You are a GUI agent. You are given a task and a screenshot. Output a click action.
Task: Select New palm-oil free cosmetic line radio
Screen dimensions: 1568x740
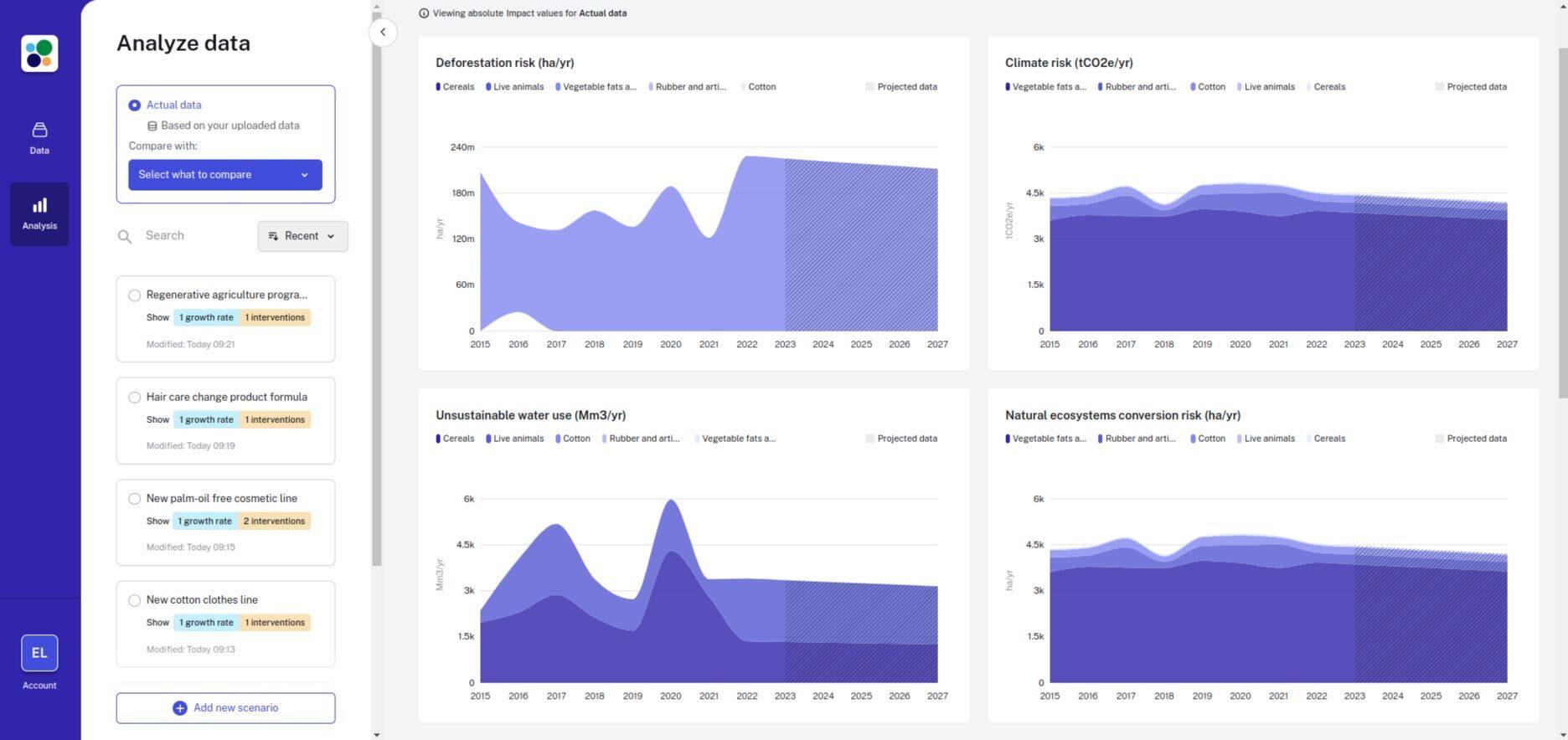[134, 499]
